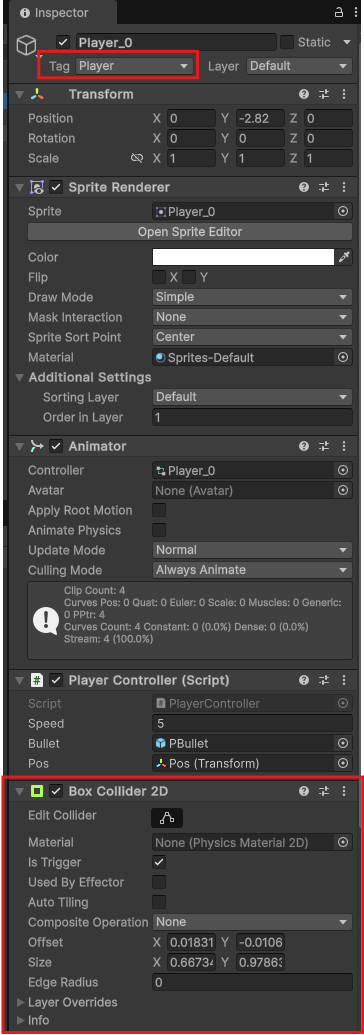This screenshot has width=364, height=1035.
Task: Disable the Player Controller script checkbox
Action: tap(57, 680)
